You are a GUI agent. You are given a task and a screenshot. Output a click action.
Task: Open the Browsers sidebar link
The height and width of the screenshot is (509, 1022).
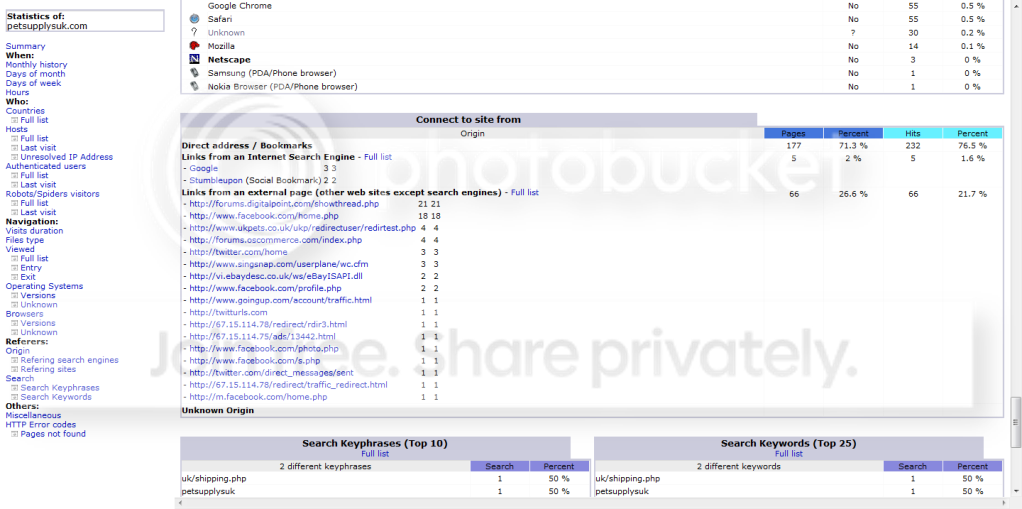tap(25, 313)
